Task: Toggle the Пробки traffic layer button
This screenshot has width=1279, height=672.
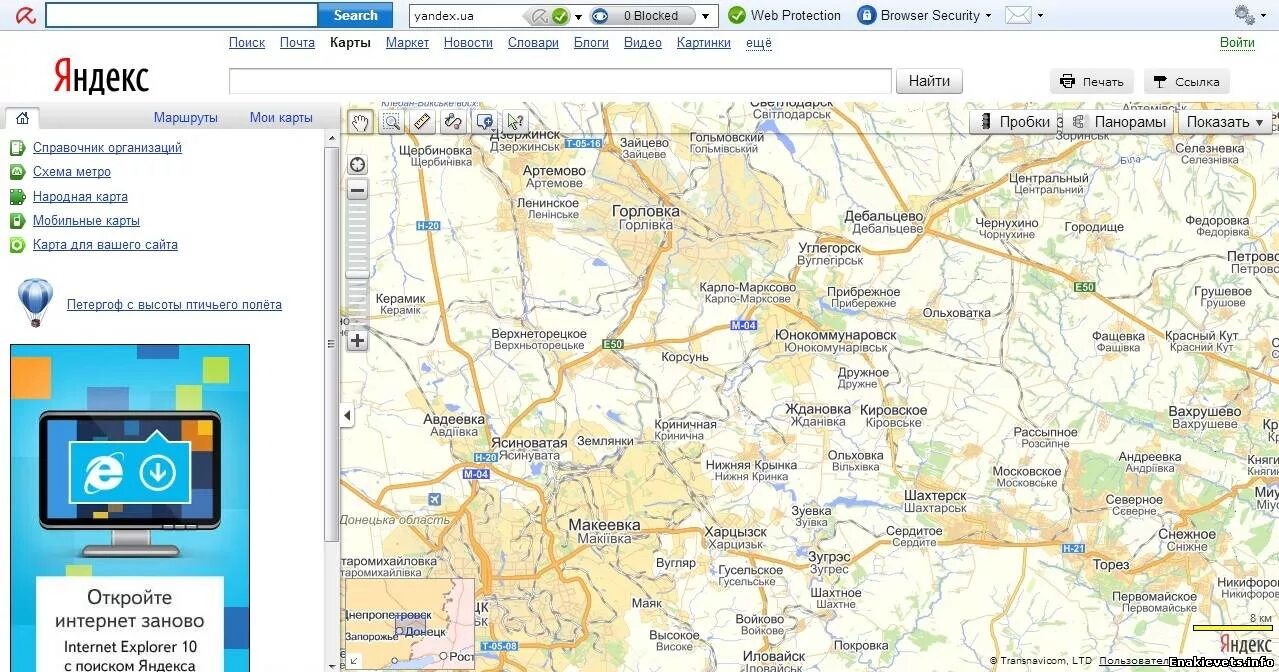Action: (x=1015, y=122)
